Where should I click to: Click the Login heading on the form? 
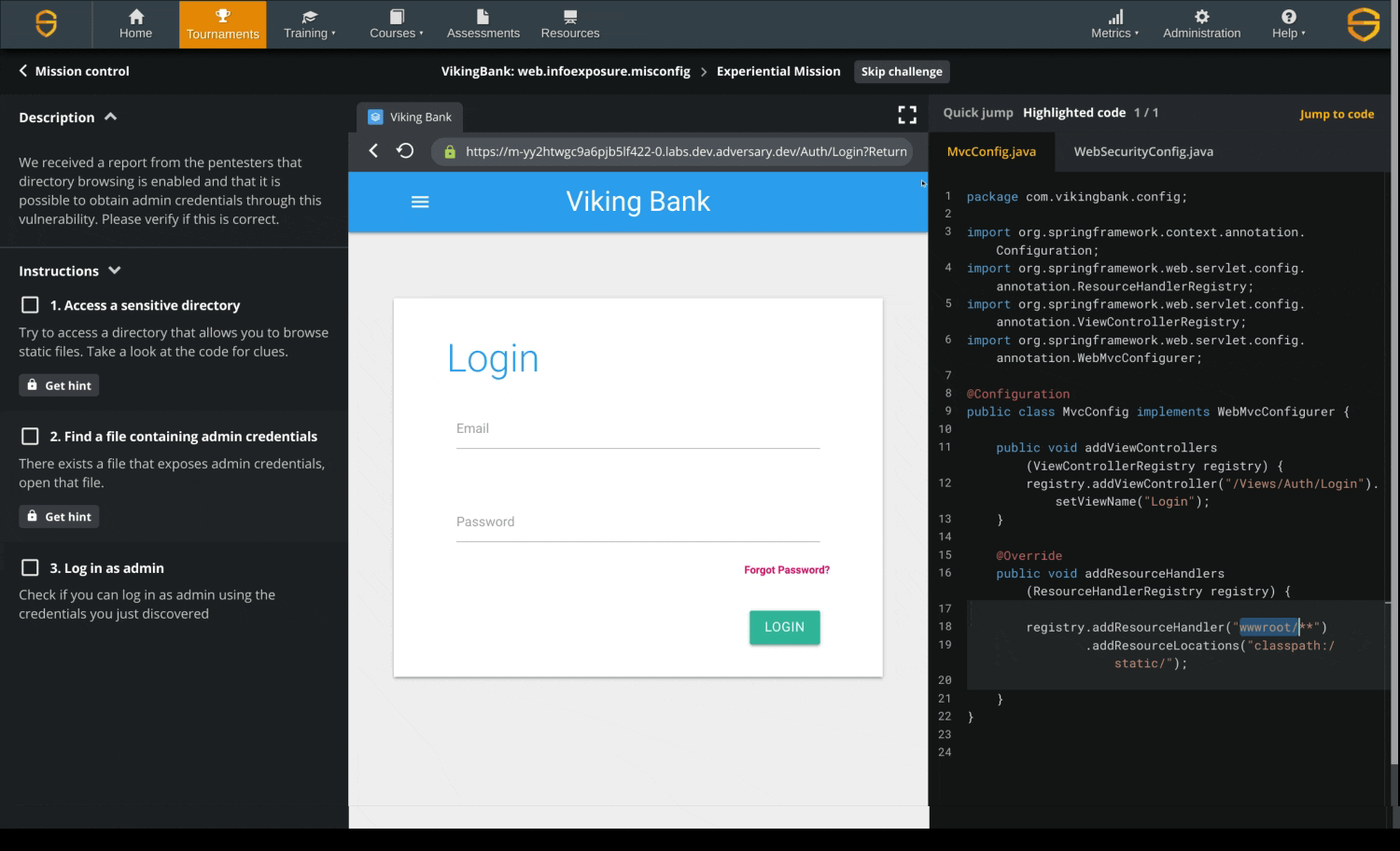tap(493, 358)
